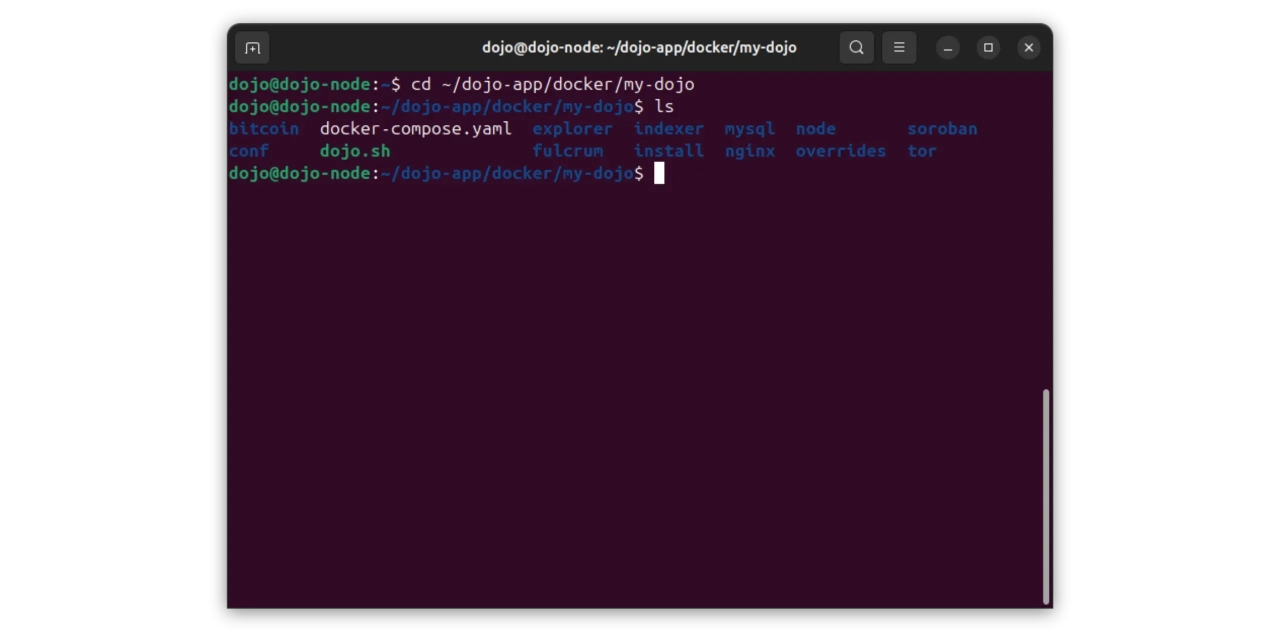Click the explorer directory name
The image size is (1280, 638).
[572, 129]
